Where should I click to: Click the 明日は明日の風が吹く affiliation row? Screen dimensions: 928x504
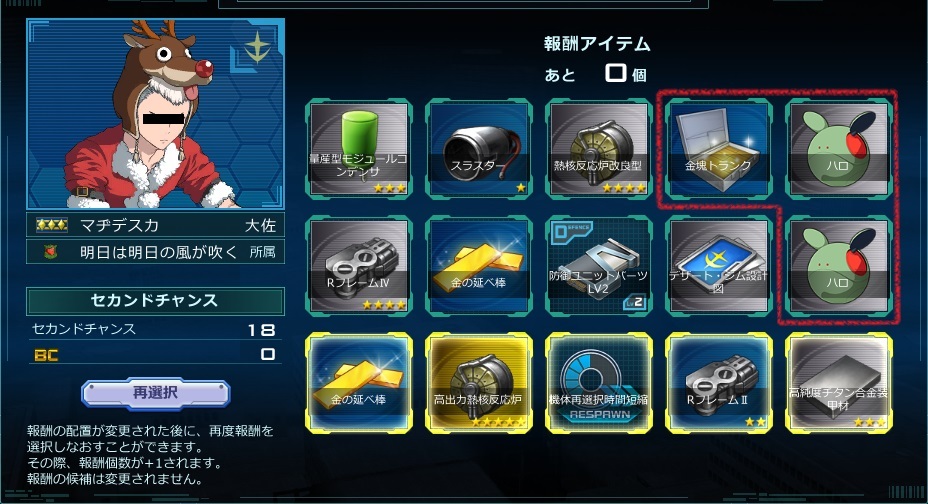pyautogui.click(x=155, y=252)
